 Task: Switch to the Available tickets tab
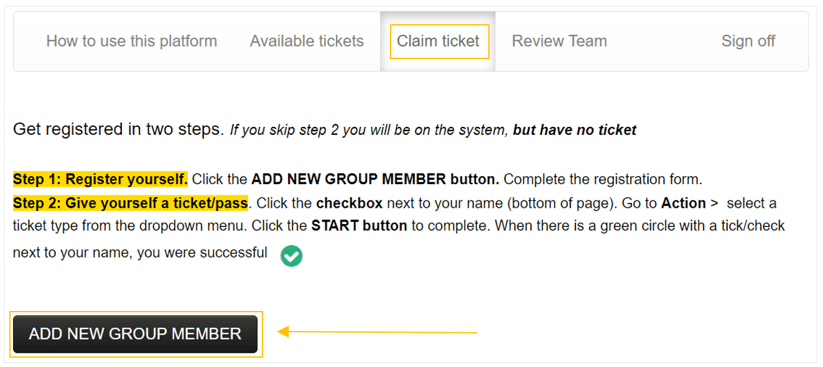pyautogui.click(x=307, y=41)
